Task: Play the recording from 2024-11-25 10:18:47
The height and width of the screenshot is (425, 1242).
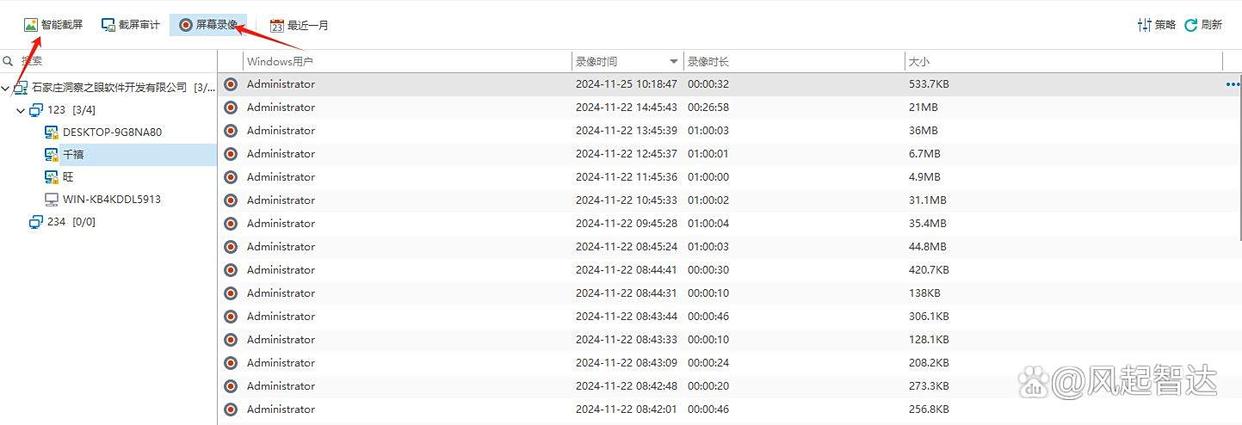Action: coord(231,84)
